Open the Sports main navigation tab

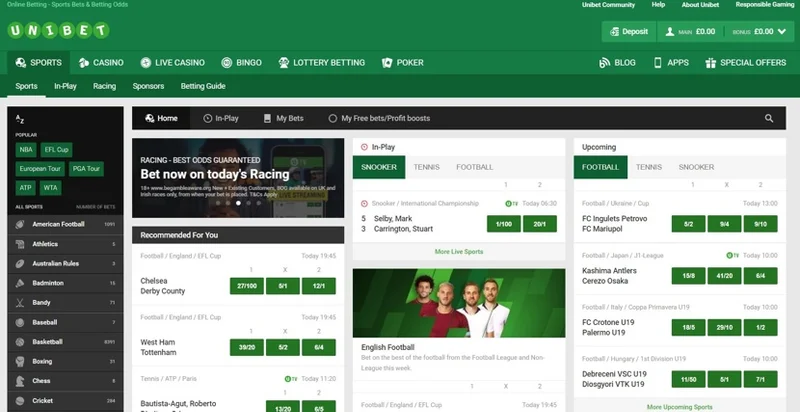(39, 63)
